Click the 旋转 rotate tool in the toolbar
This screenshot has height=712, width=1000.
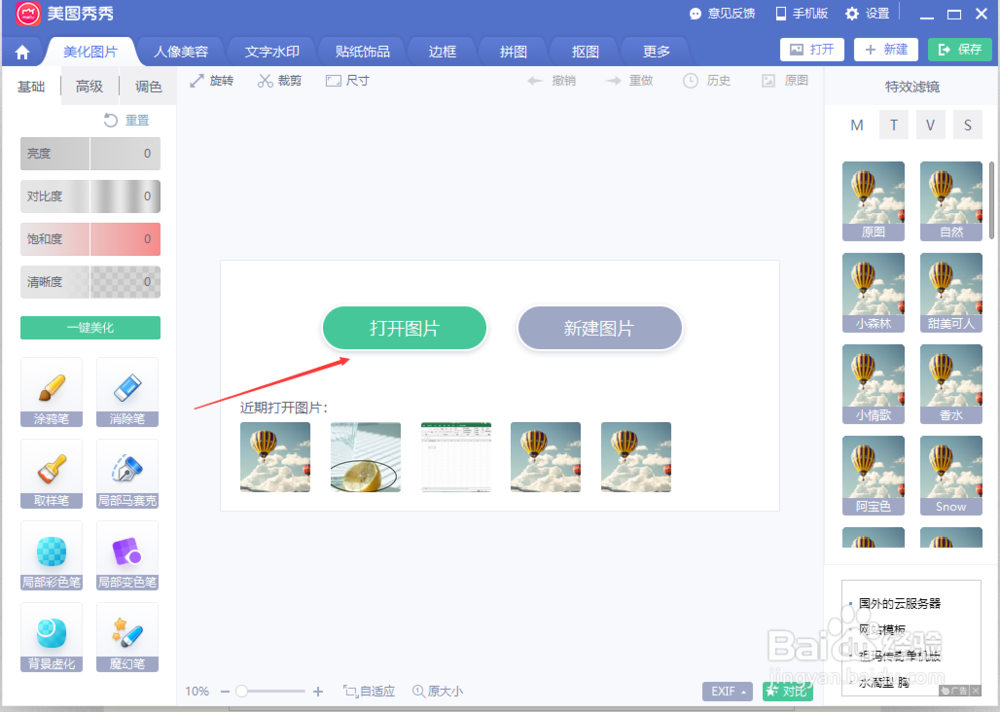(213, 80)
